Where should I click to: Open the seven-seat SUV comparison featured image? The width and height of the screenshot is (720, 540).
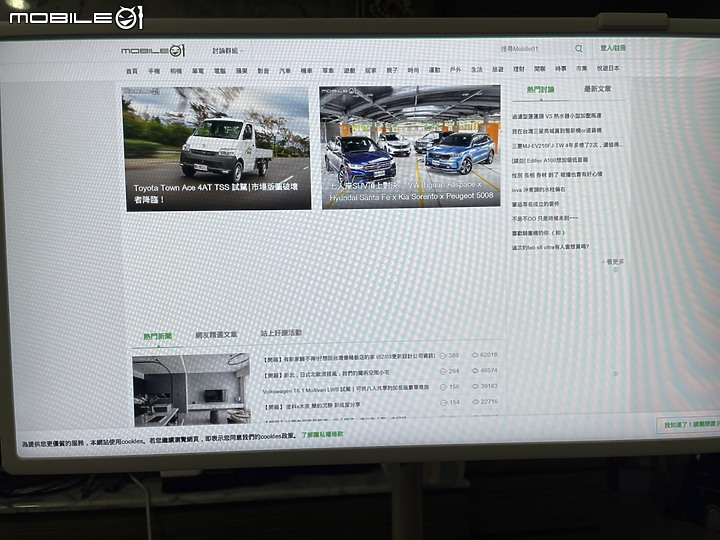[411, 147]
